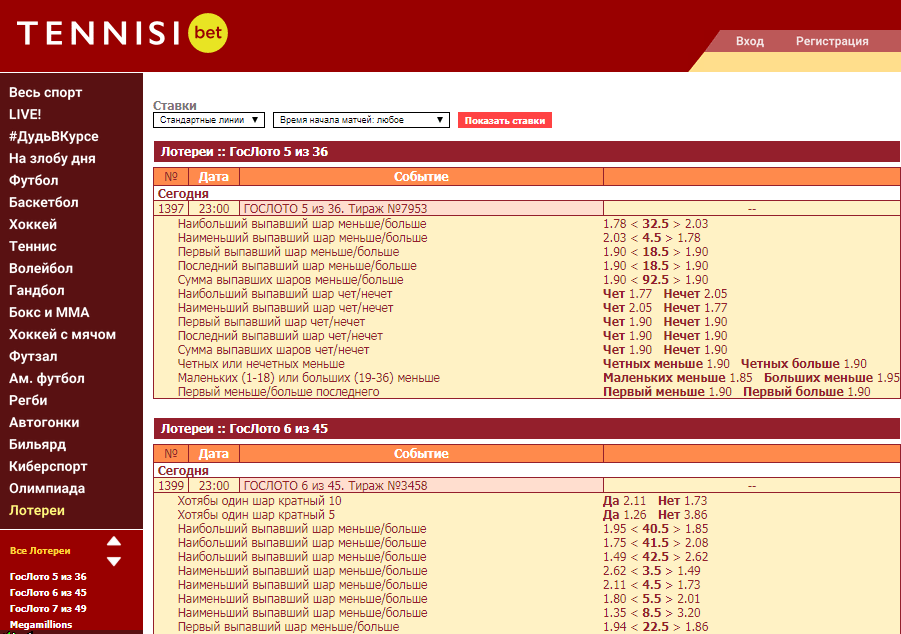
Task: Open the Киберспорт category
Action: [x=48, y=466]
